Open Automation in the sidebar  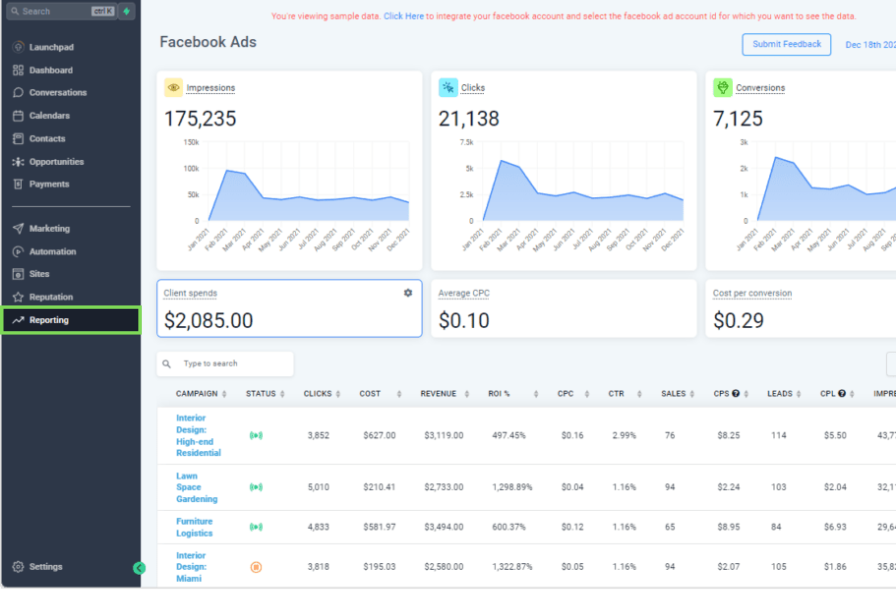(x=53, y=252)
